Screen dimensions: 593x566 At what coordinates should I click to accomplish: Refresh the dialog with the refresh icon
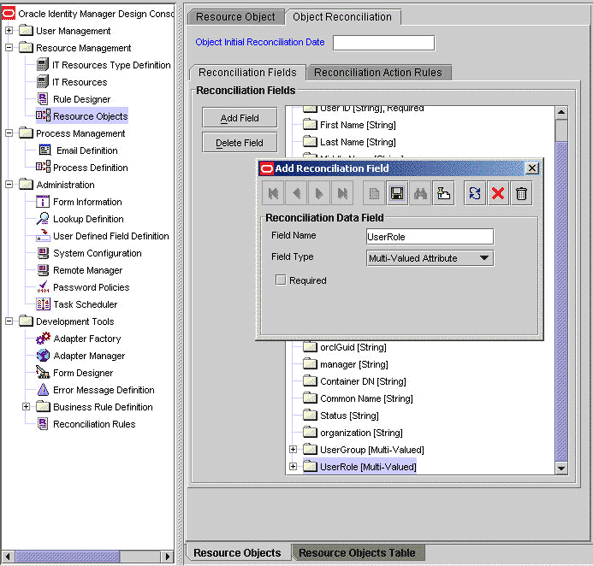pos(475,194)
